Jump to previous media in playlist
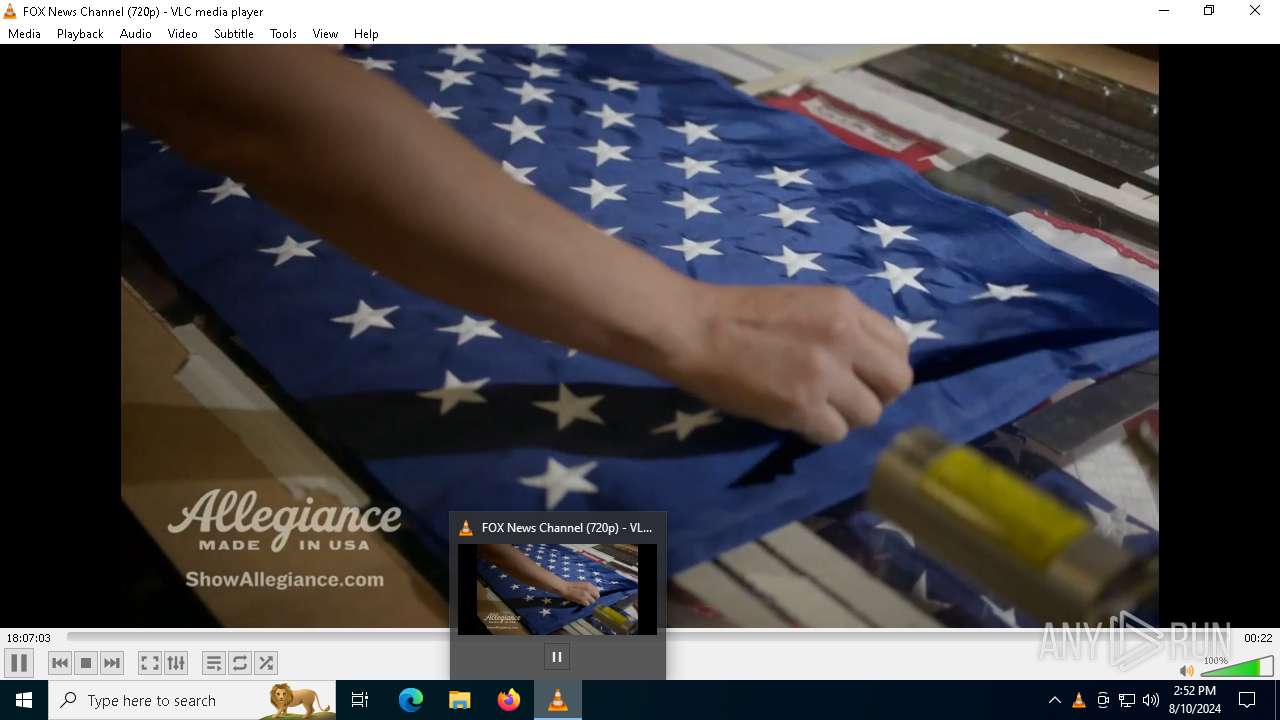The width and height of the screenshot is (1280, 720). 60,663
